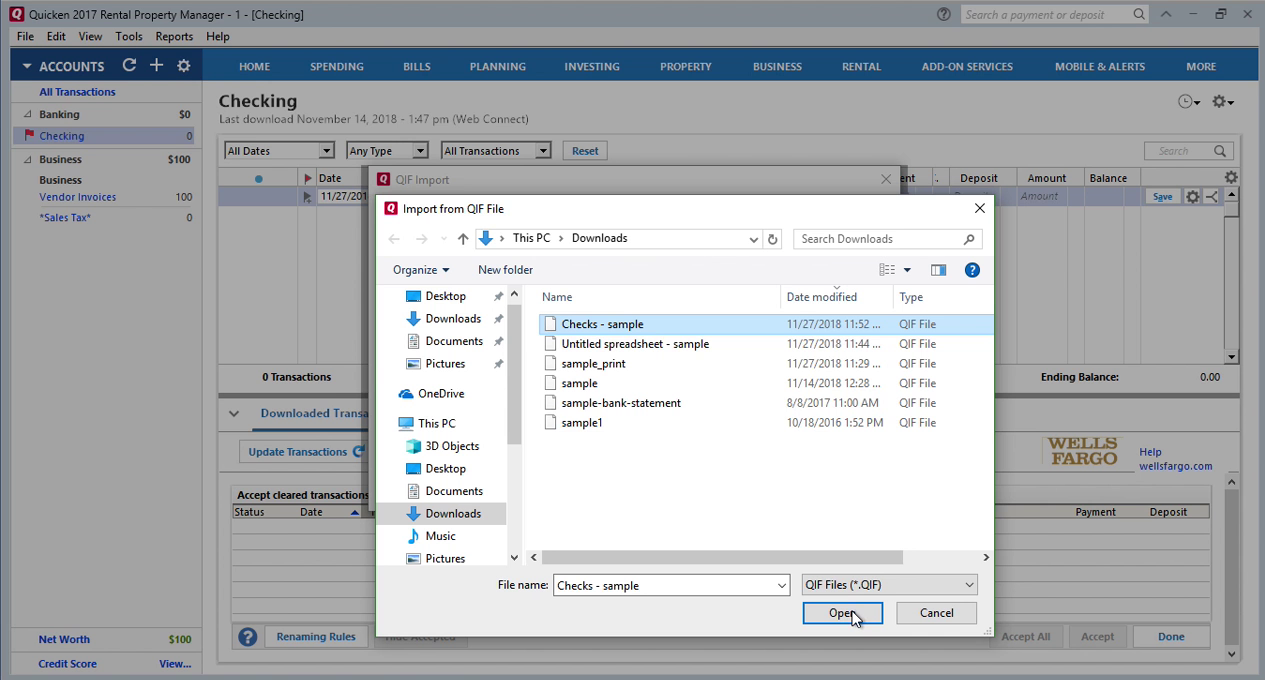The width and height of the screenshot is (1265, 680).
Task: Open the Reports menu
Action: [x=174, y=36]
